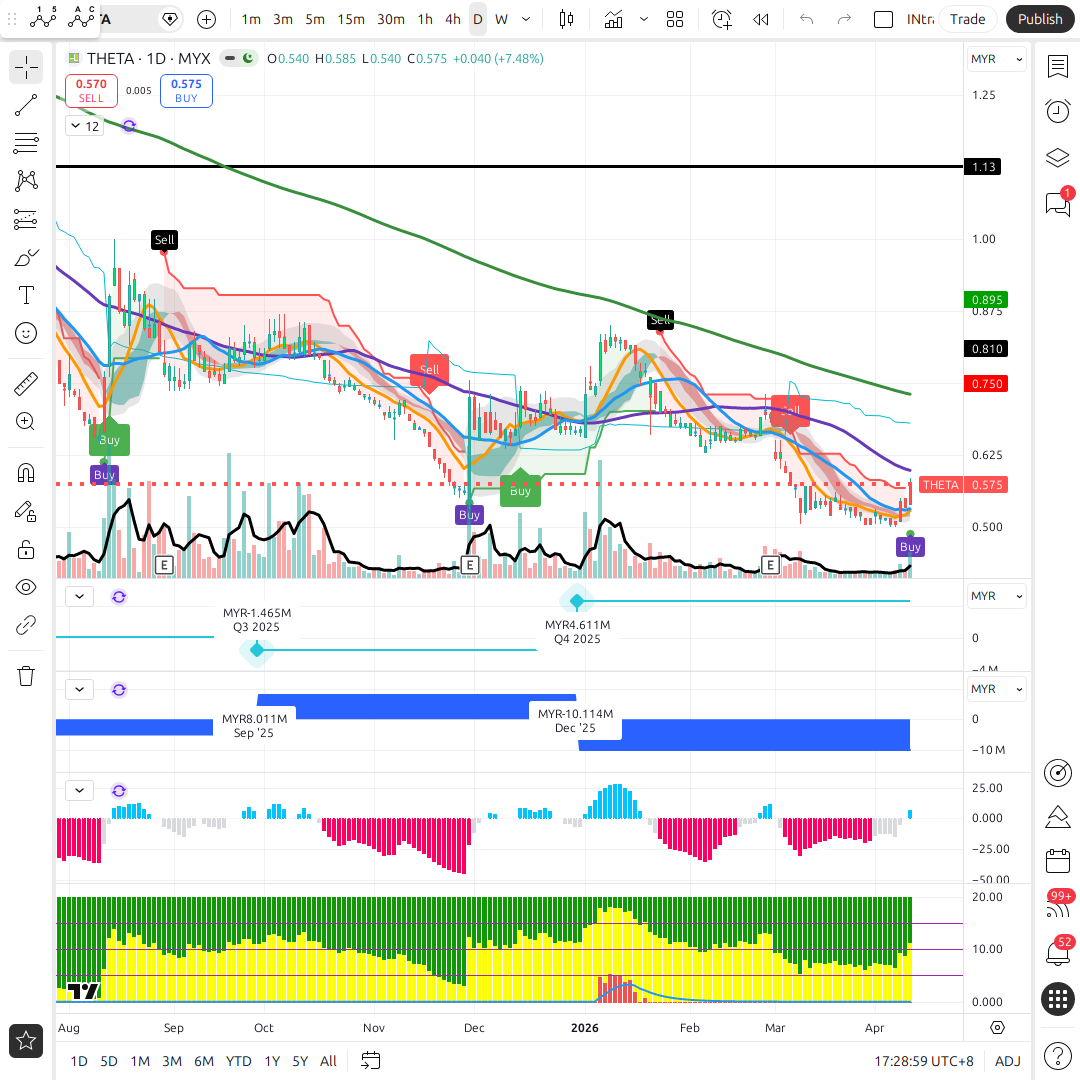The image size is (1080, 1080).
Task: Select the 4h timeframe
Action: click(453, 19)
